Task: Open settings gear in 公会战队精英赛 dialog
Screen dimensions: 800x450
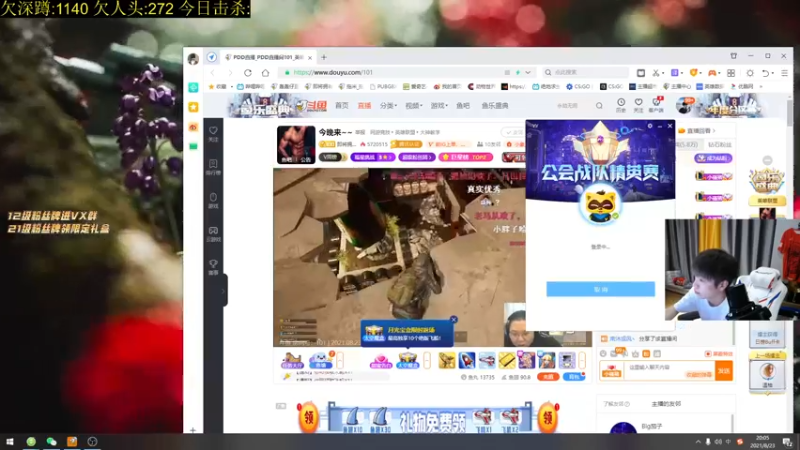Action: (649, 126)
